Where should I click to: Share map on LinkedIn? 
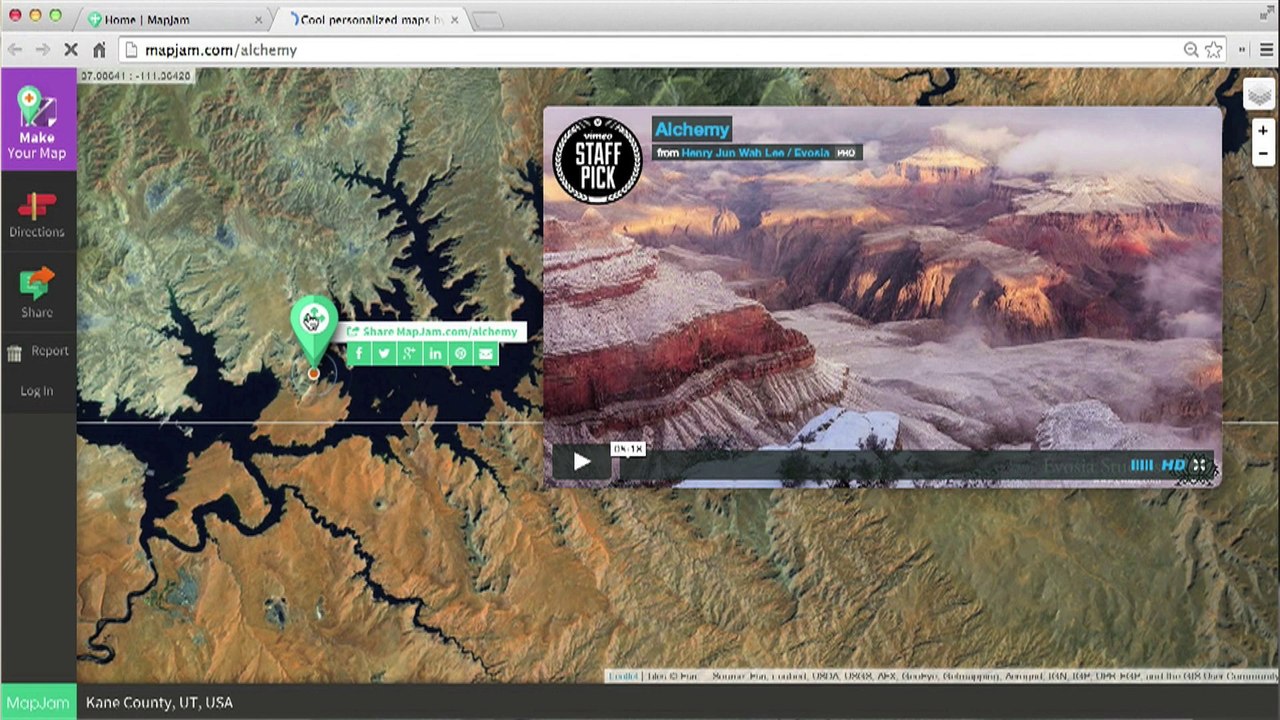click(435, 353)
